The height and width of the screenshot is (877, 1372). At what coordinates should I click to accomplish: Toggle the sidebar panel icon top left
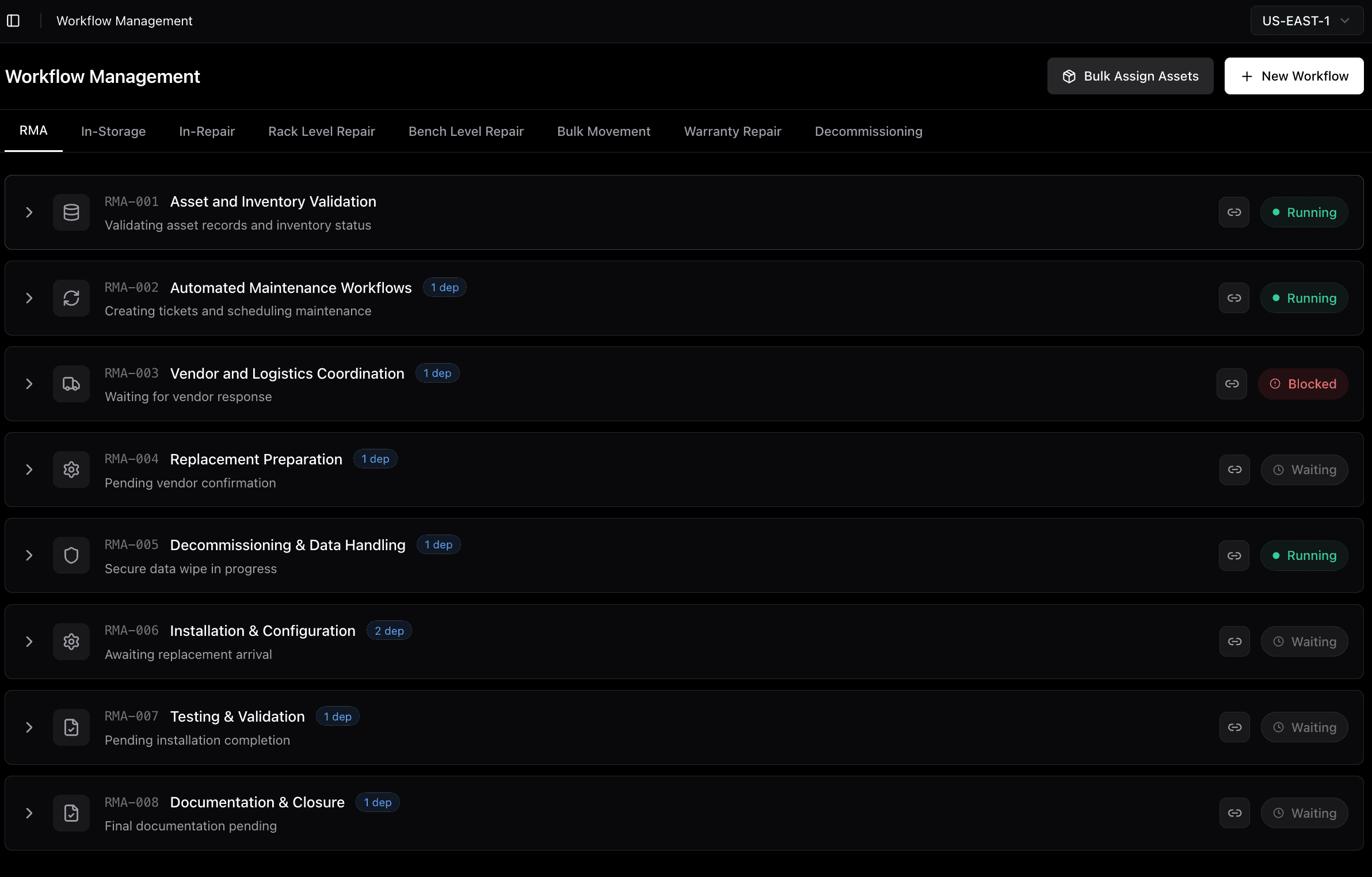[x=13, y=20]
